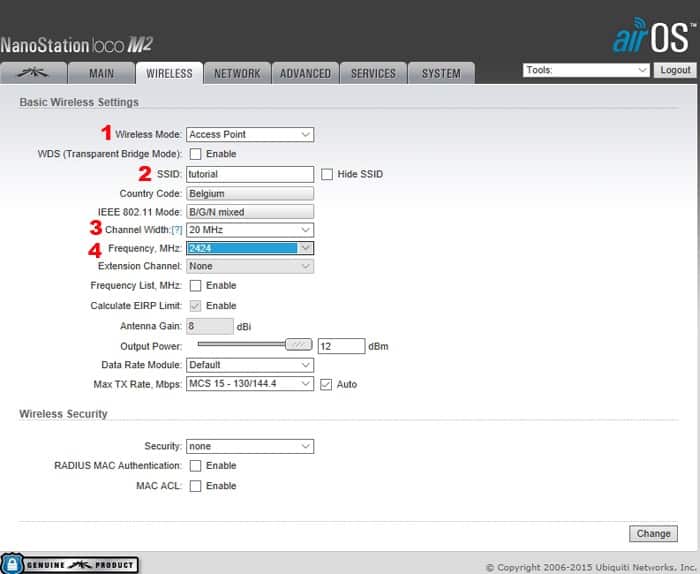Click the Basic Wireless Settings heading
The image size is (700, 574).
pyautogui.click(x=79, y=102)
